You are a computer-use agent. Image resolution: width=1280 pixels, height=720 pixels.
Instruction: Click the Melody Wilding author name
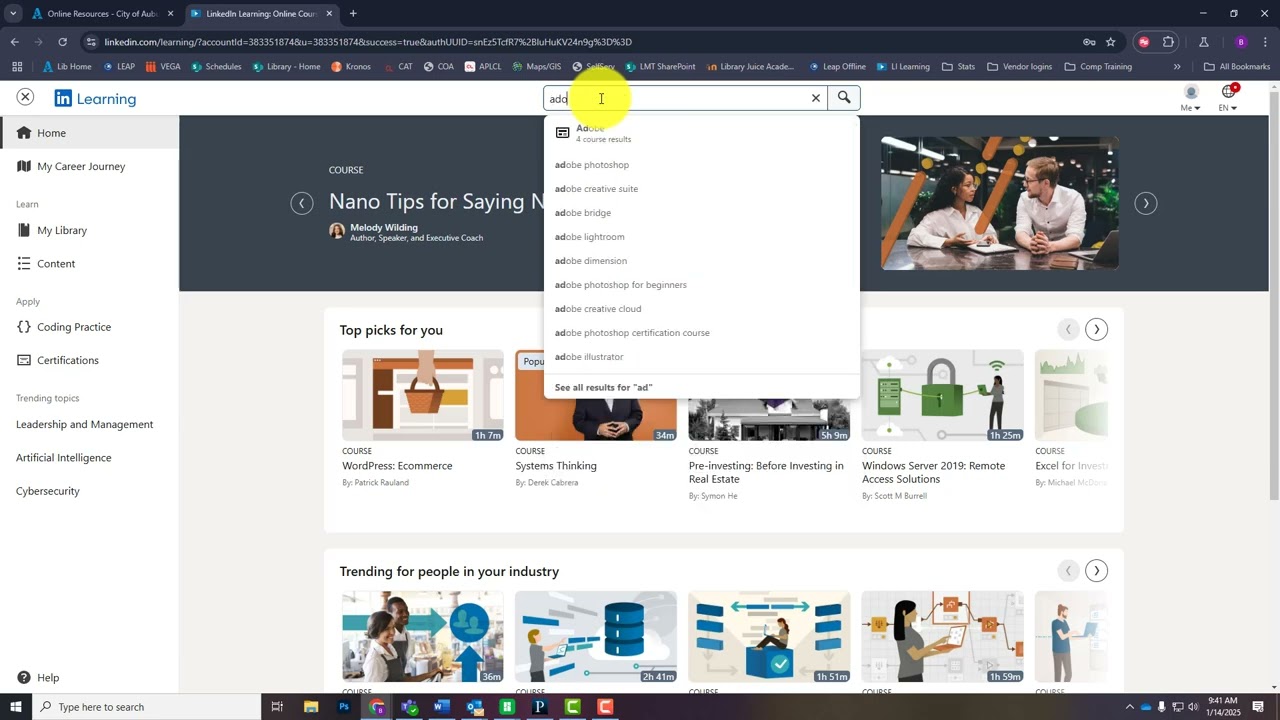[x=384, y=227]
